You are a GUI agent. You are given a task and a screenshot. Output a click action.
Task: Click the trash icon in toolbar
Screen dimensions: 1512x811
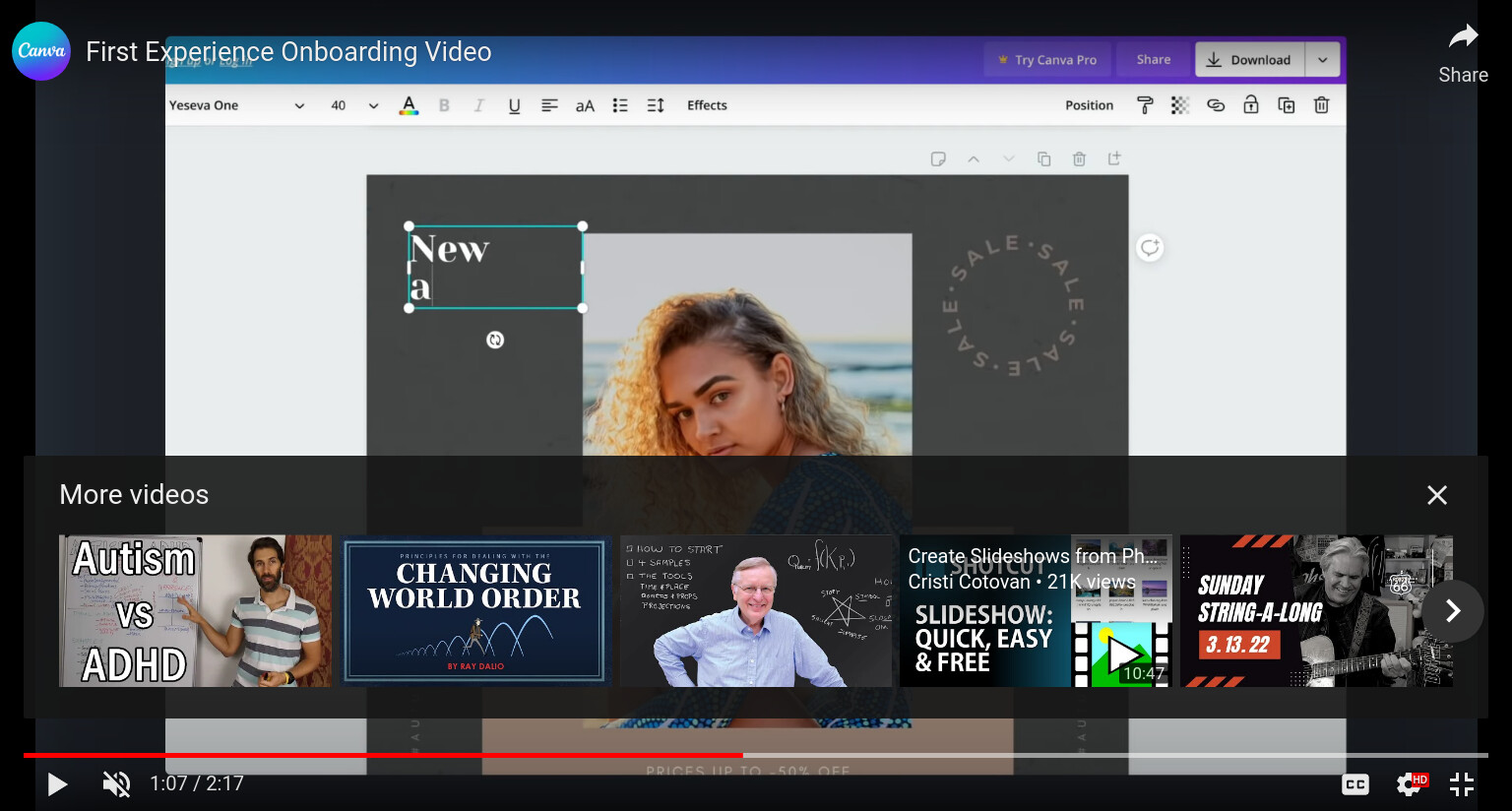1322,105
